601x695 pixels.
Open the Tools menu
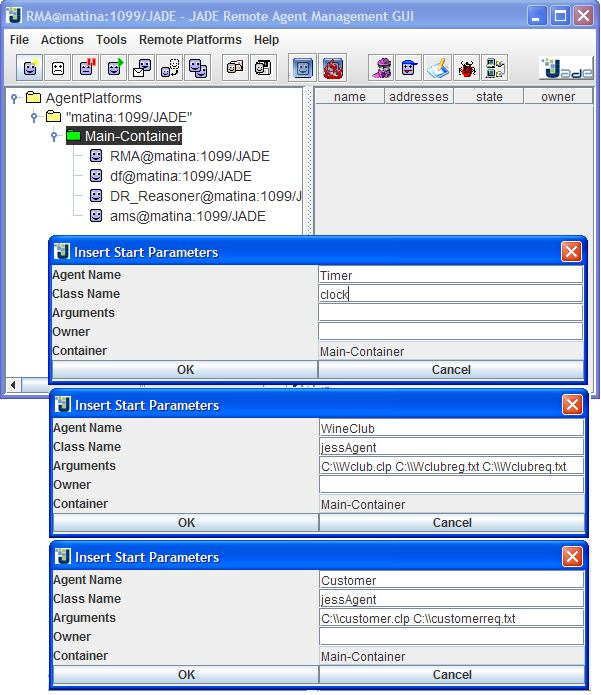click(x=111, y=40)
